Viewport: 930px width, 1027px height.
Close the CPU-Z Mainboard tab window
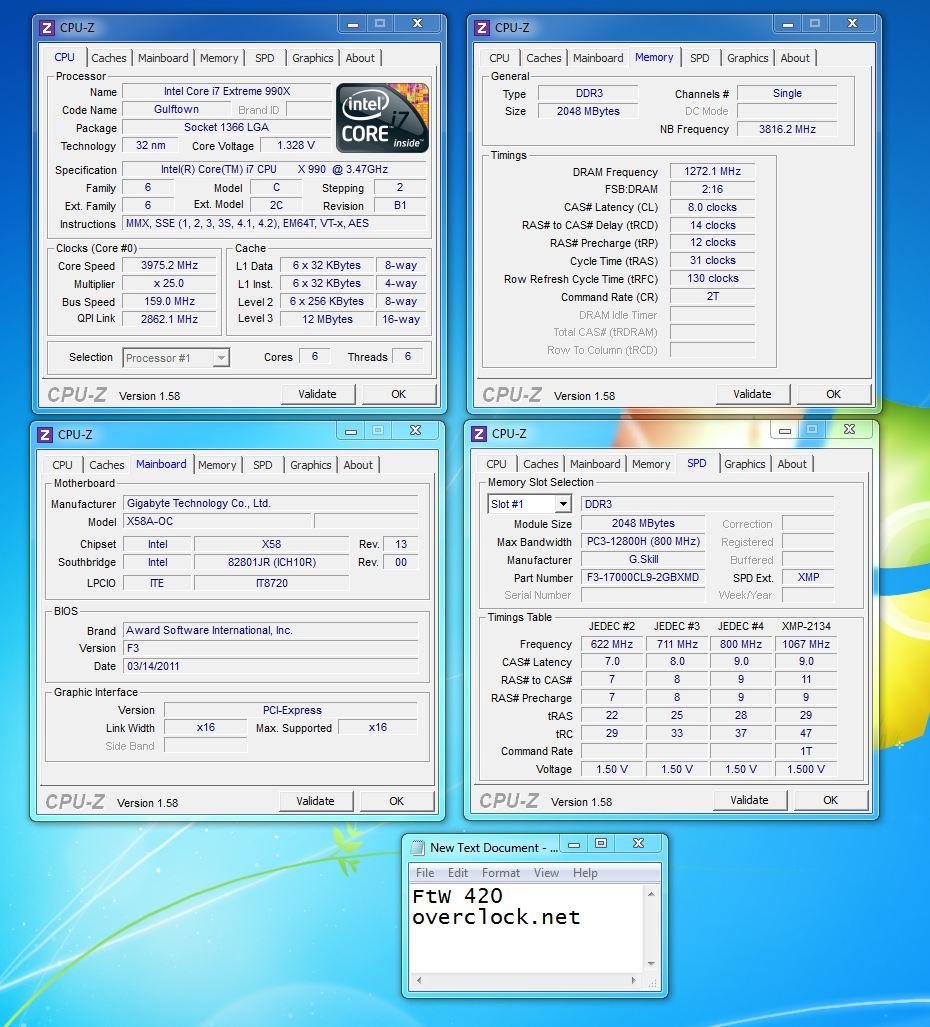coord(415,430)
